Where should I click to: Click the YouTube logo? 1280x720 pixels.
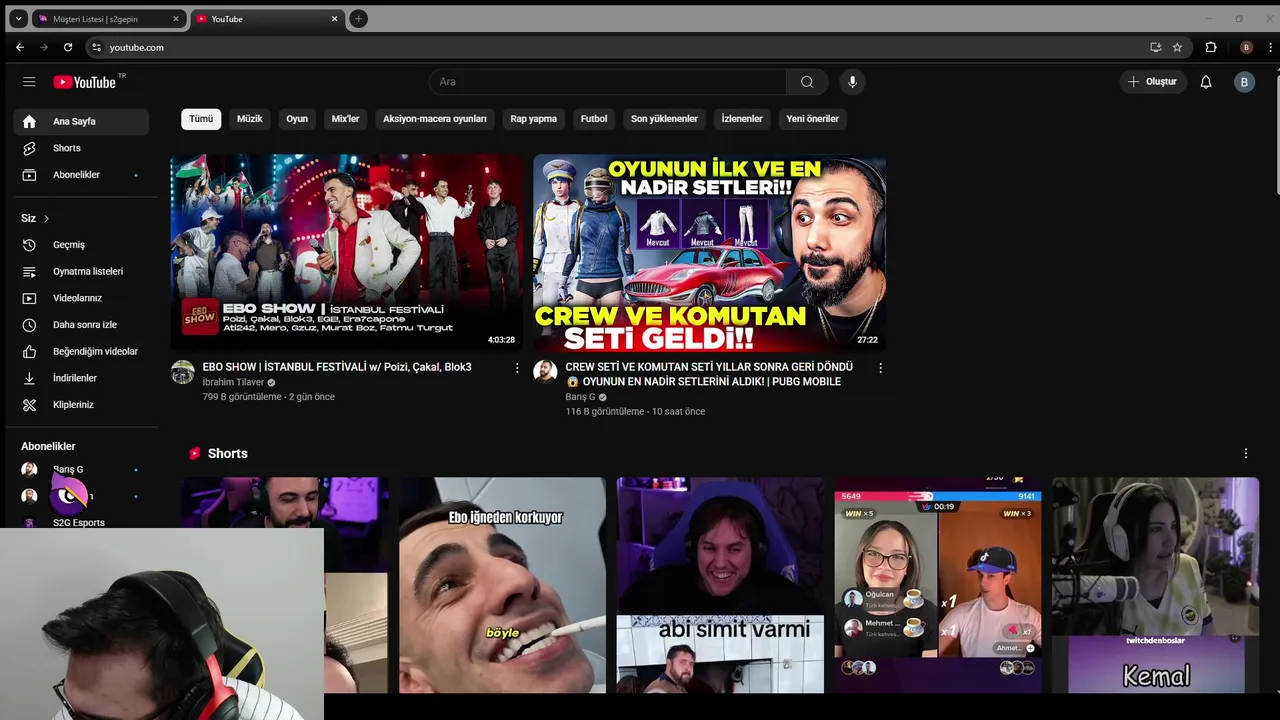85,82
